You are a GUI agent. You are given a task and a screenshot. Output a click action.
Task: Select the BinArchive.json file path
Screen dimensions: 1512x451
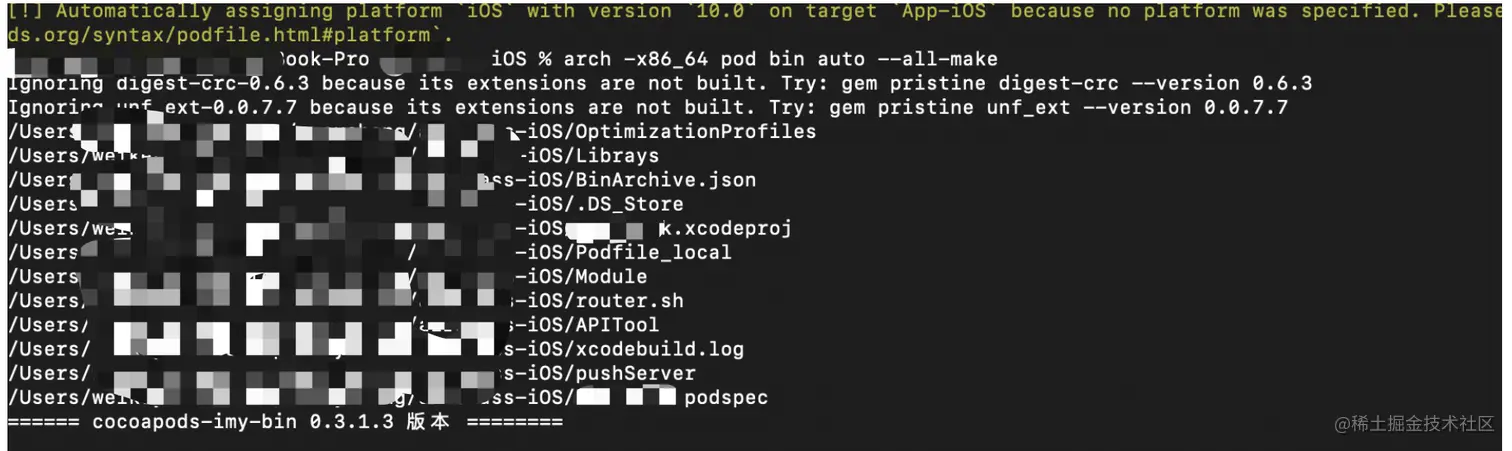point(382,180)
